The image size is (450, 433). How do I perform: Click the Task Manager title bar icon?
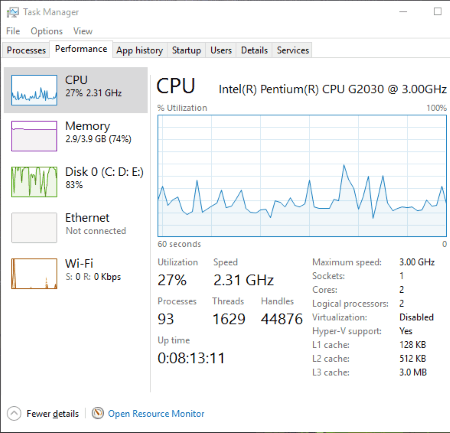(13, 12)
